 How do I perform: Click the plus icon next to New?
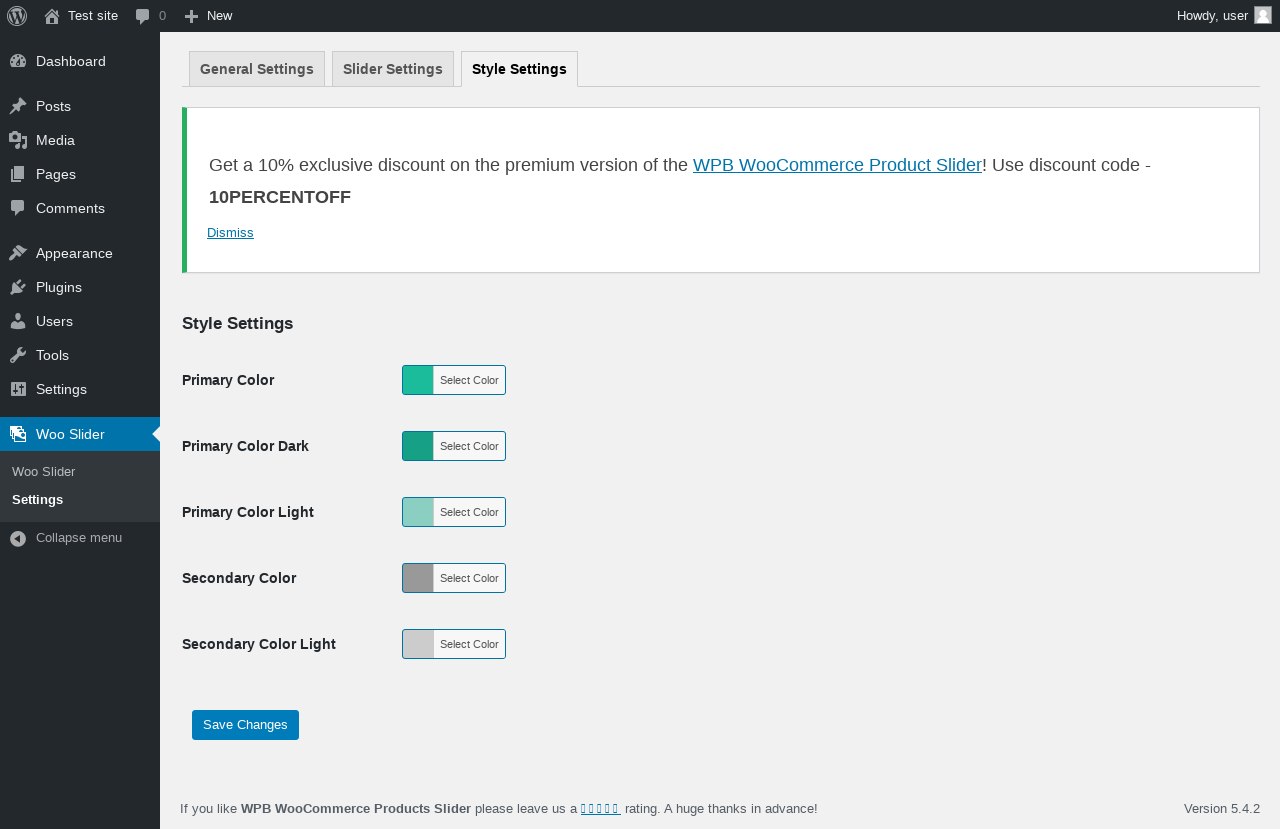[192, 16]
